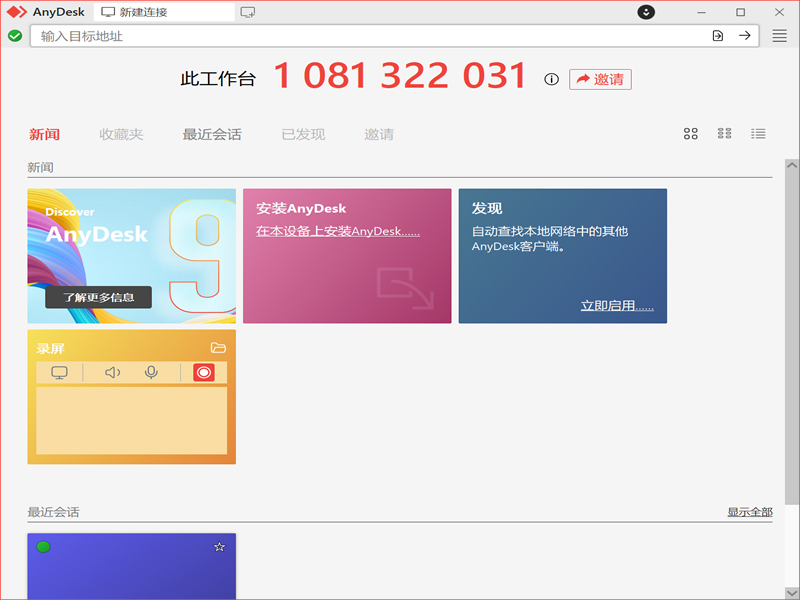This screenshot has width=800, height=600.
Task: Open recordings folder in 录屏 card
Action: tap(218, 348)
